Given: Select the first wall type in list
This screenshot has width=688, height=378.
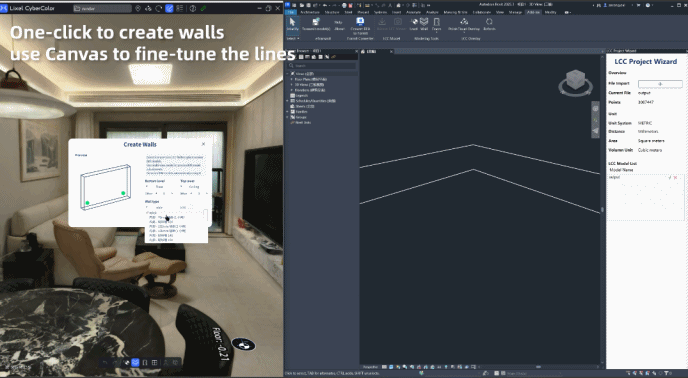Looking at the screenshot, I should point(167,217).
